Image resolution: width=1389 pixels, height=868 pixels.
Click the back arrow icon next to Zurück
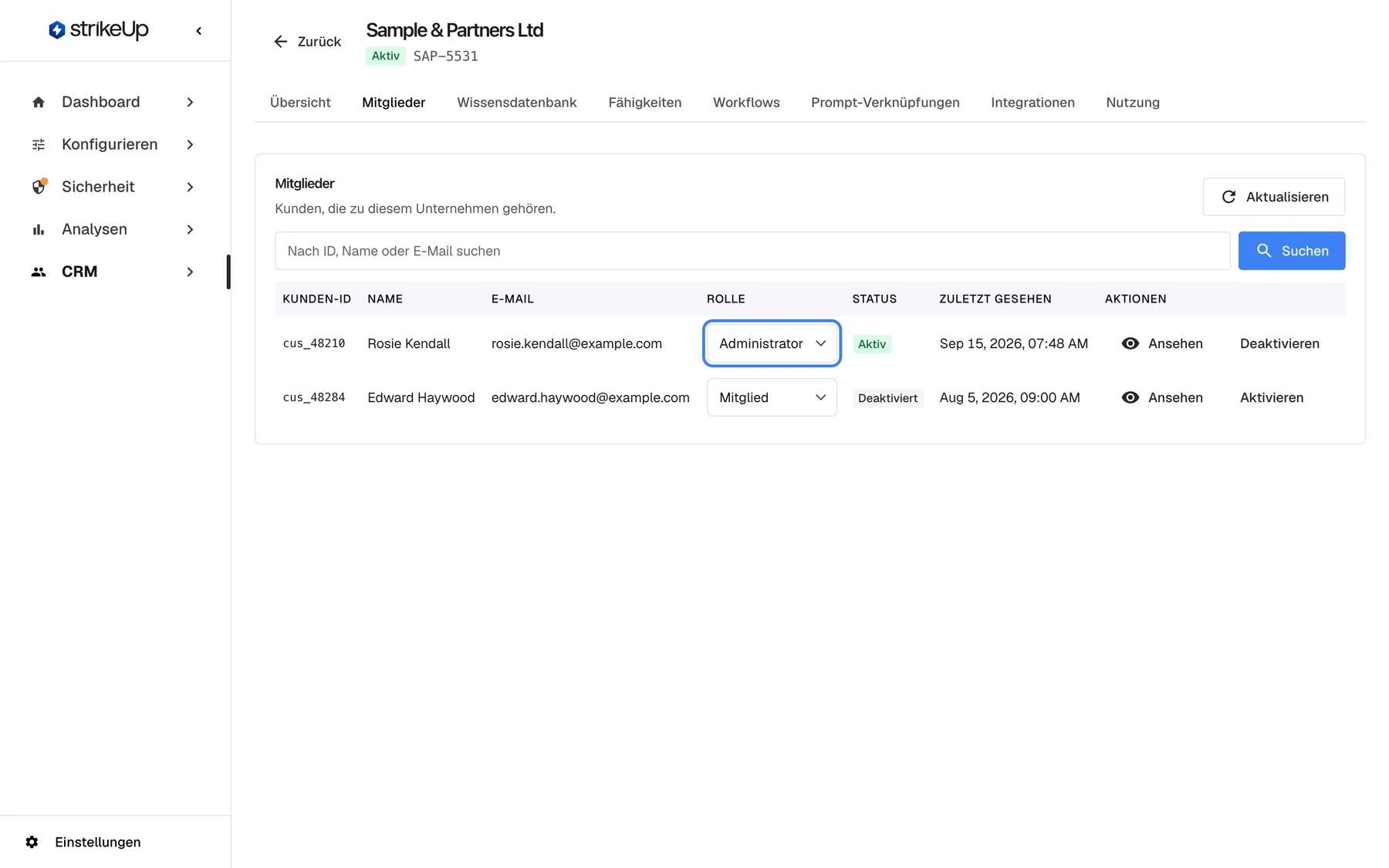click(x=281, y=42)
